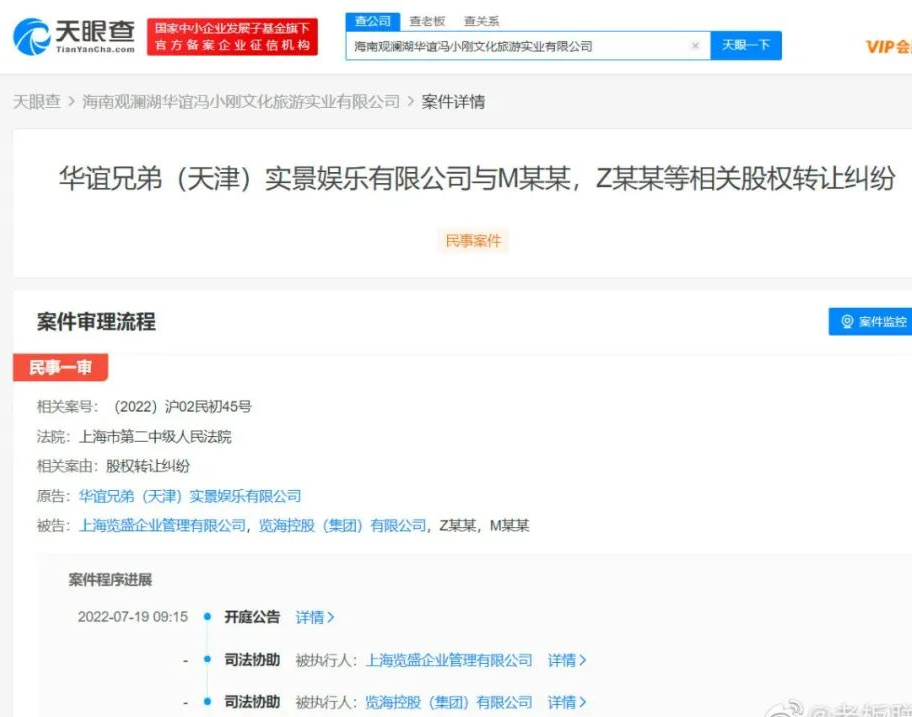Open defendant 览海控股（集团）有限公司 link
The image size is (912, 717).
(x=343, y=526)
